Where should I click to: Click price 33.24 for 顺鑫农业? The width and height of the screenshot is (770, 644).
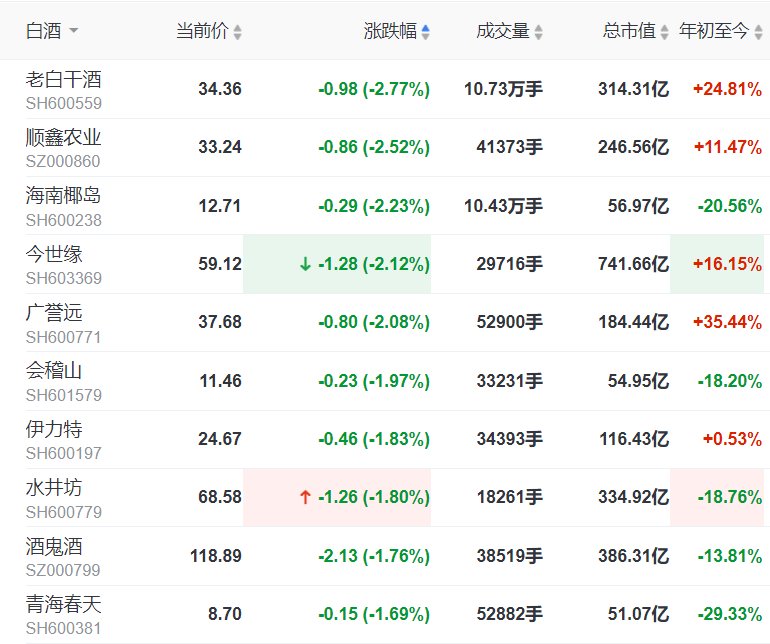220,147
